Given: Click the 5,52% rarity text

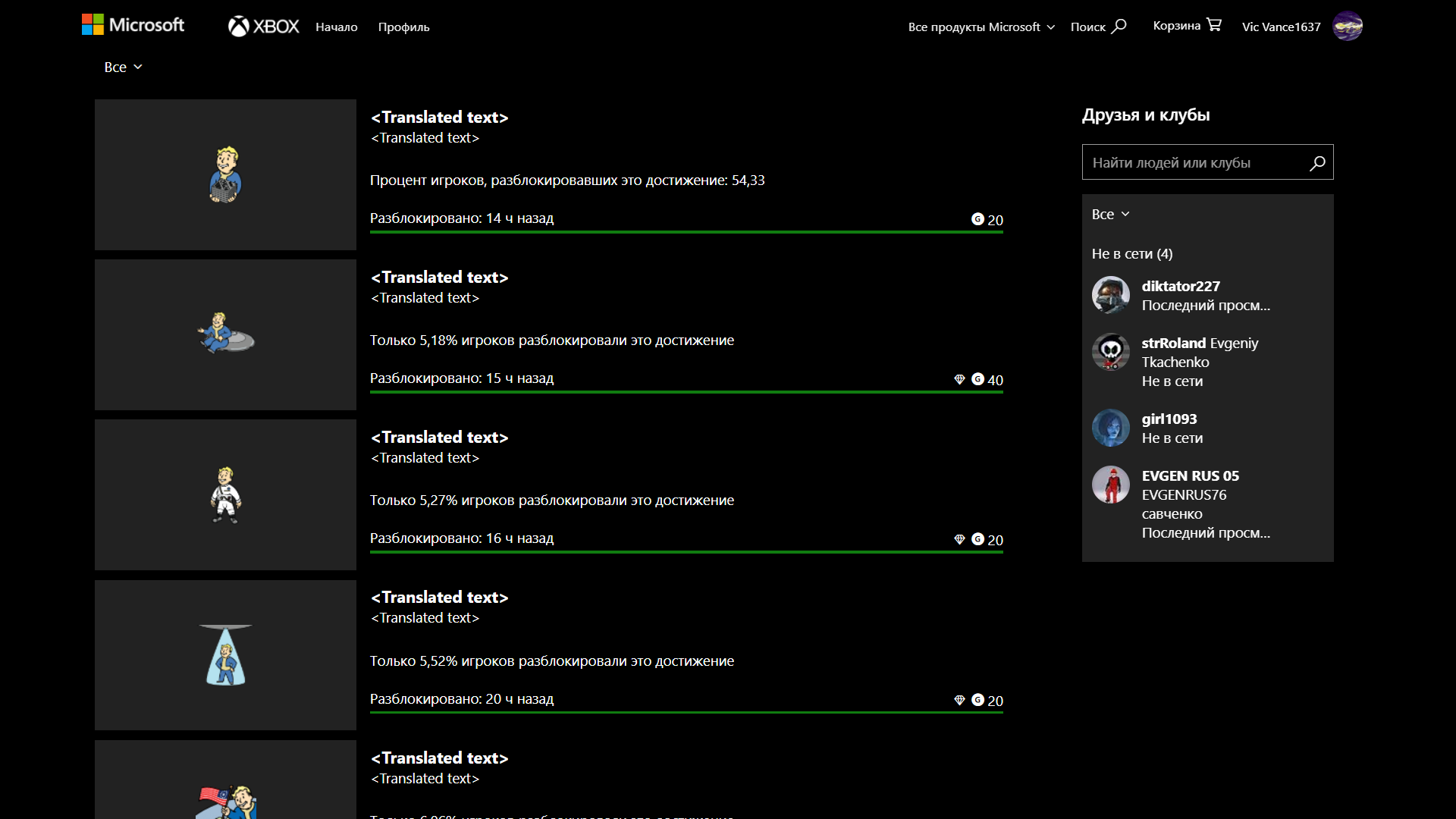Looking at the screenshot, I should (x=552, y=661).
